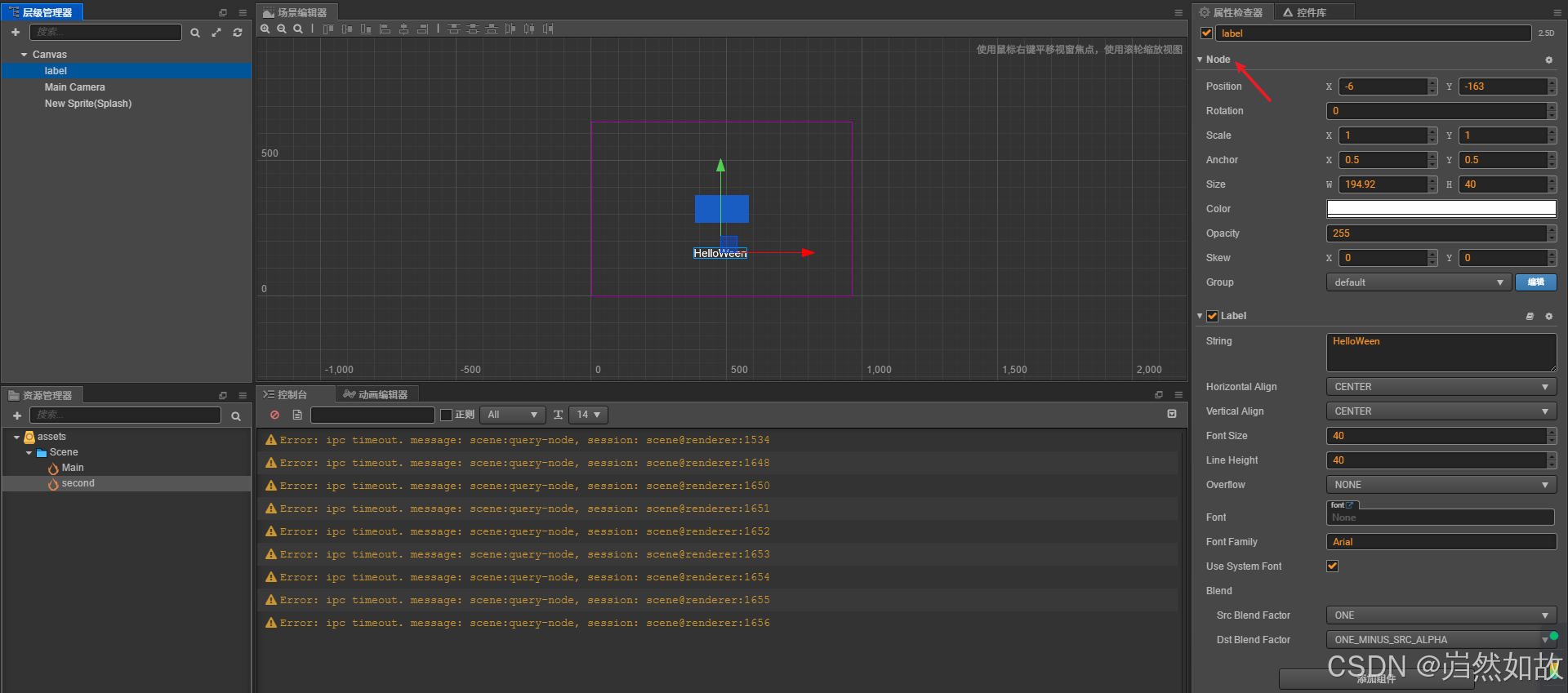Disable the Label component checkbox

pyautogui.click(x=1212, y=316)
